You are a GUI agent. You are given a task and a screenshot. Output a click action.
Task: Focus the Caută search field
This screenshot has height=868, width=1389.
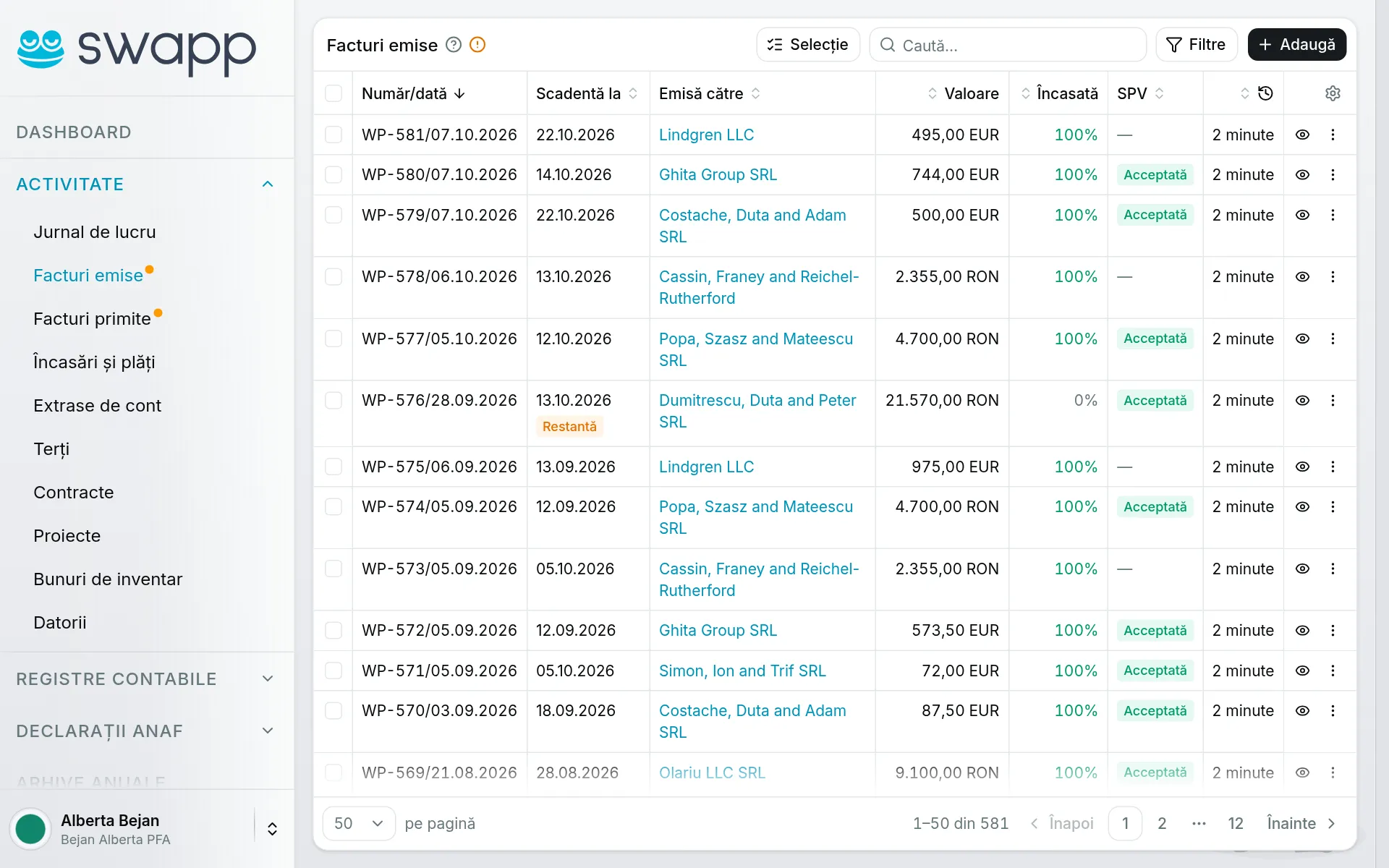click(1008, 45)
